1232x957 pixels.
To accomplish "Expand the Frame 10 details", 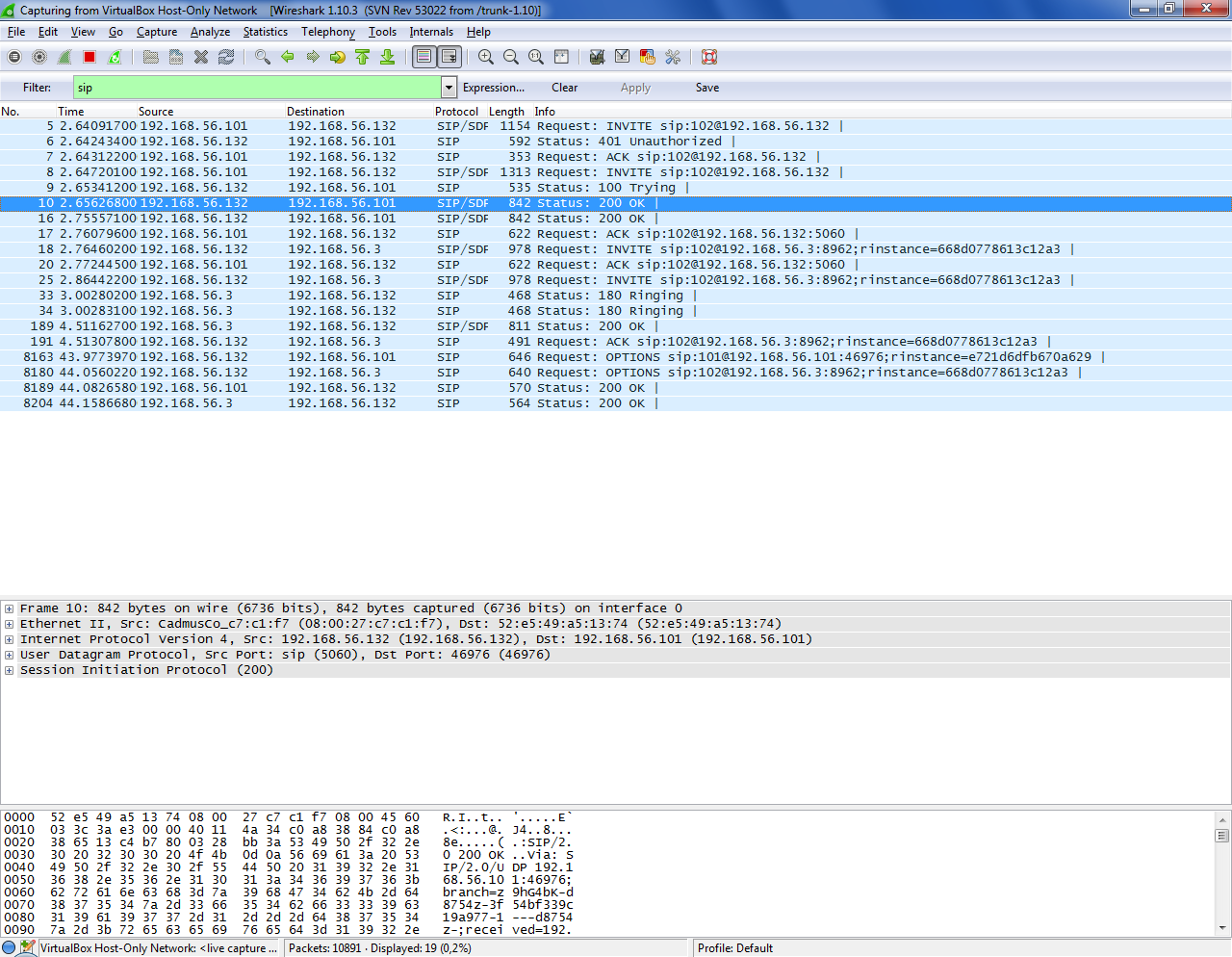I will pyautogui.click(x=9, y=608).
